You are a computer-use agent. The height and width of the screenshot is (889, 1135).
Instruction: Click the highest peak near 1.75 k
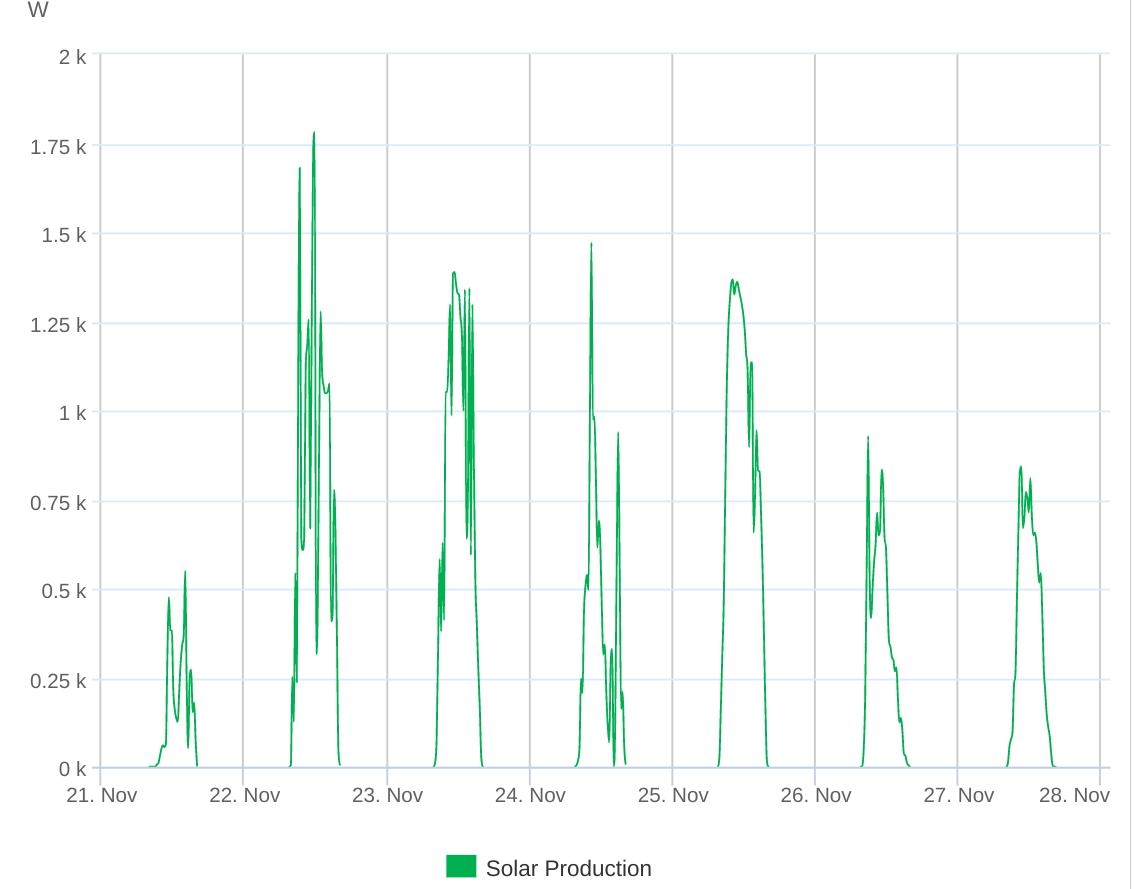pyautogui.click(x=314, y=134)
